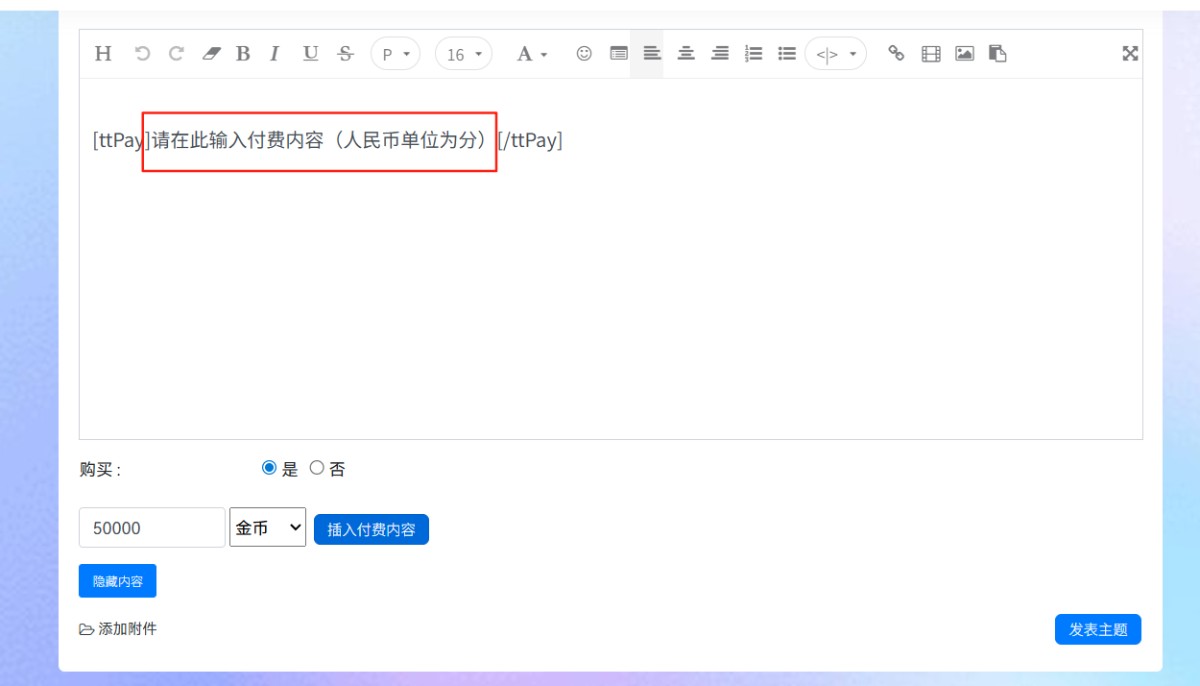Select the 是 radio button for purchase
The height and width of the screenshot is (686, 1200).
pyautogui.click(x=269, y=468)
